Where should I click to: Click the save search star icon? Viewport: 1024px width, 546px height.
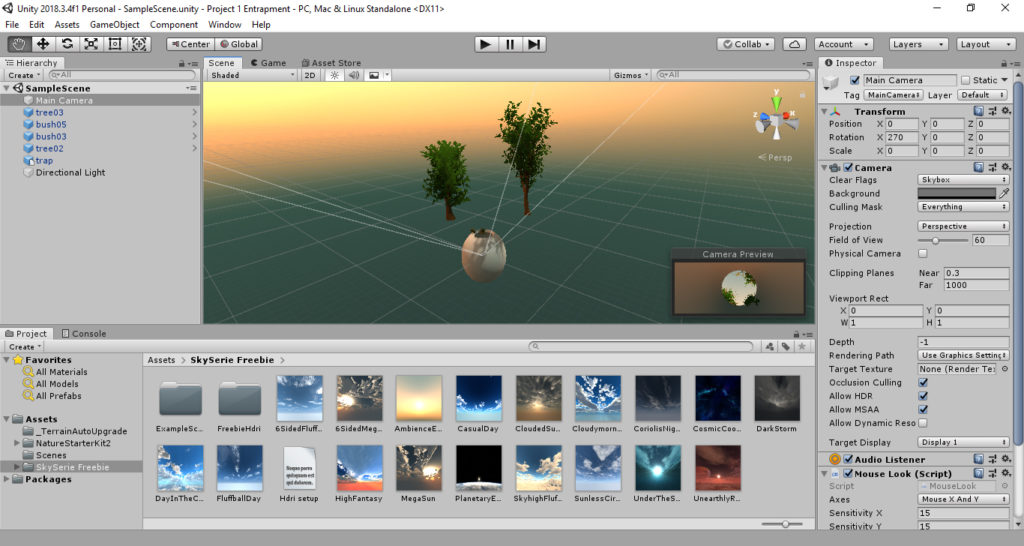802,346
